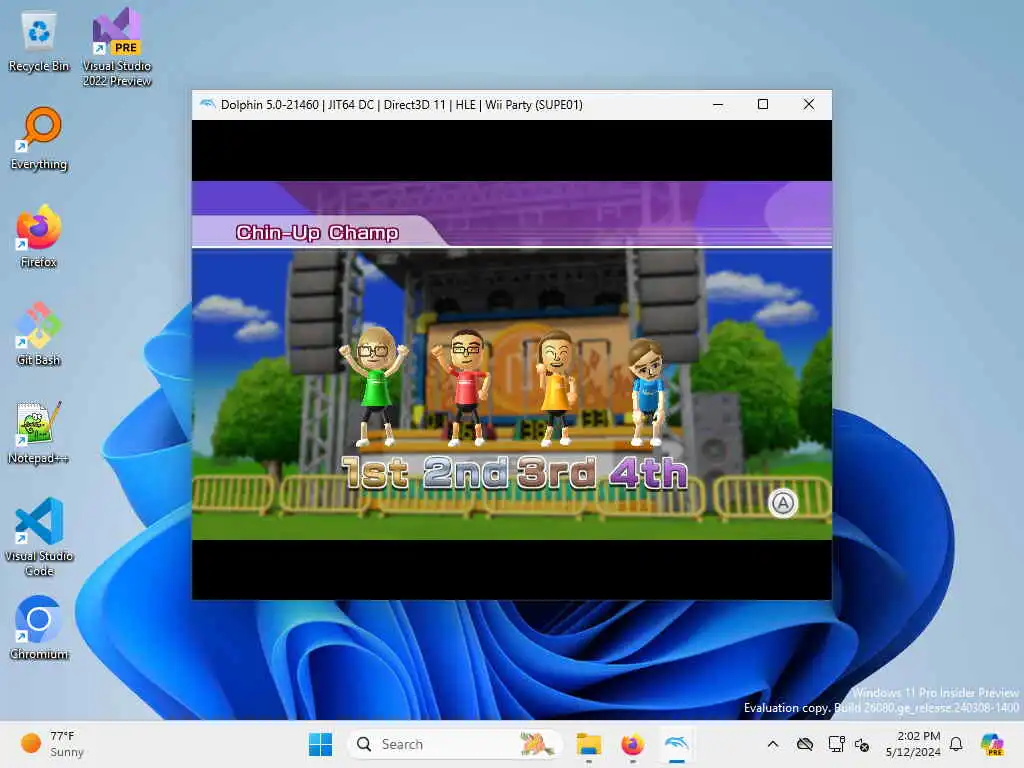Click the 3rd place ranking label

pos(556,473)
